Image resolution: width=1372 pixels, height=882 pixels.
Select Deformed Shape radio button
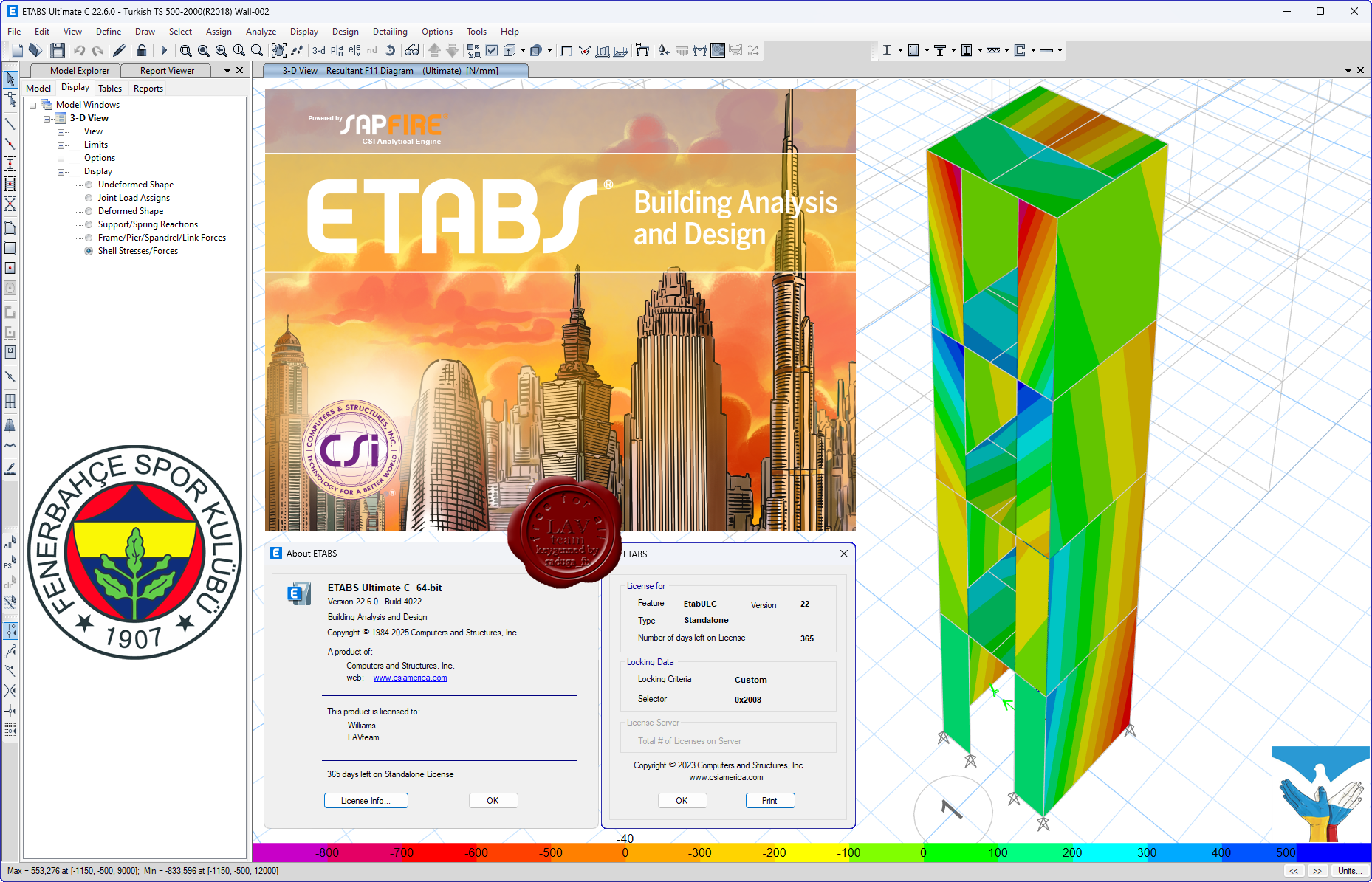point(89,211)
